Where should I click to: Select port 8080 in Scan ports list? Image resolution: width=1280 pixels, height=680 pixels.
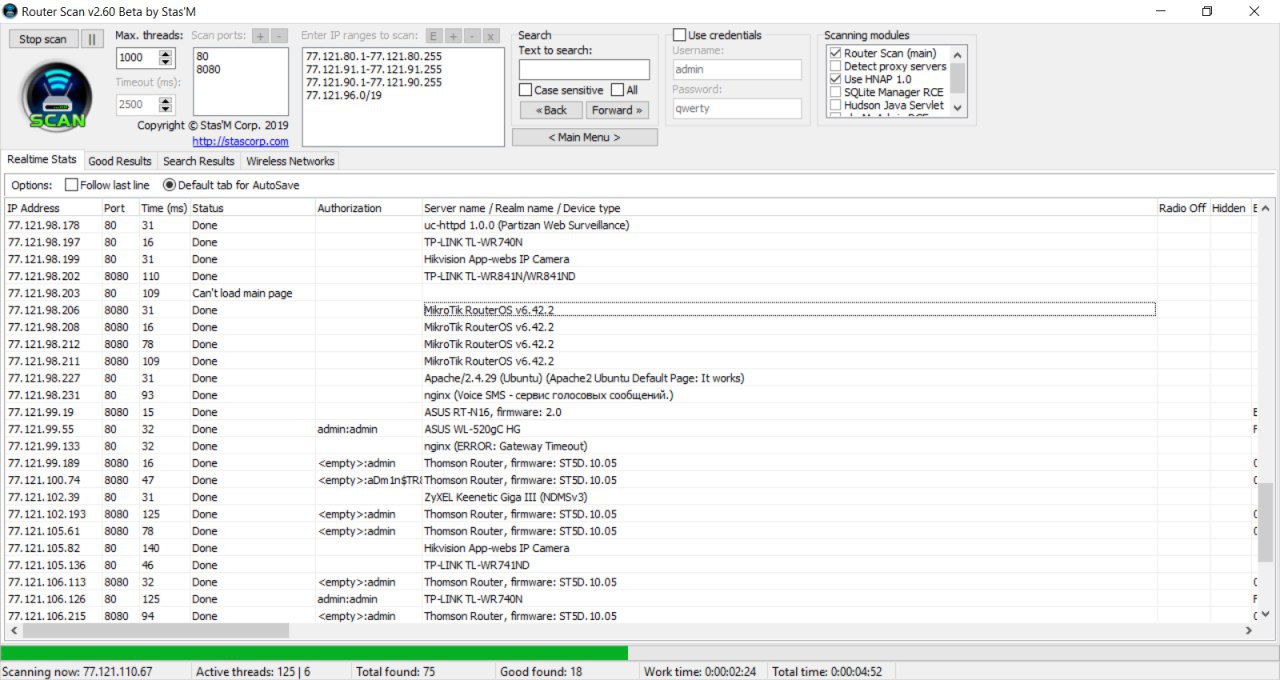(208, 70)
